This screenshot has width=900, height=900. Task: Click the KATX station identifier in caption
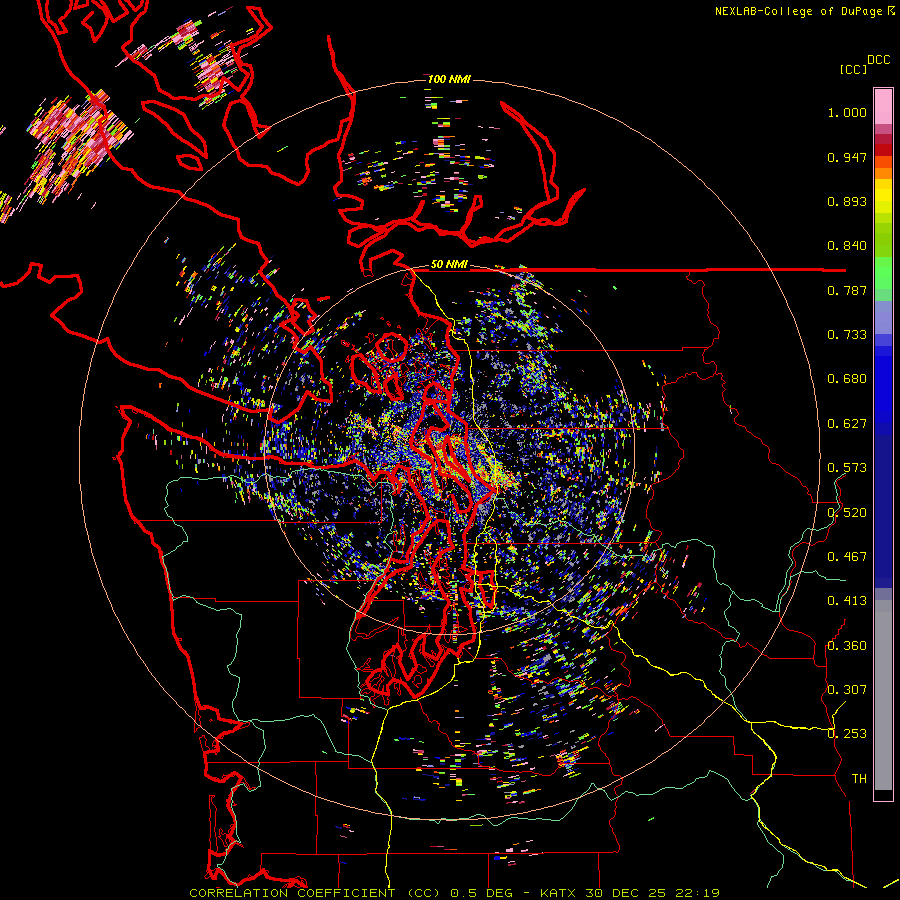[x=558, y=893]
